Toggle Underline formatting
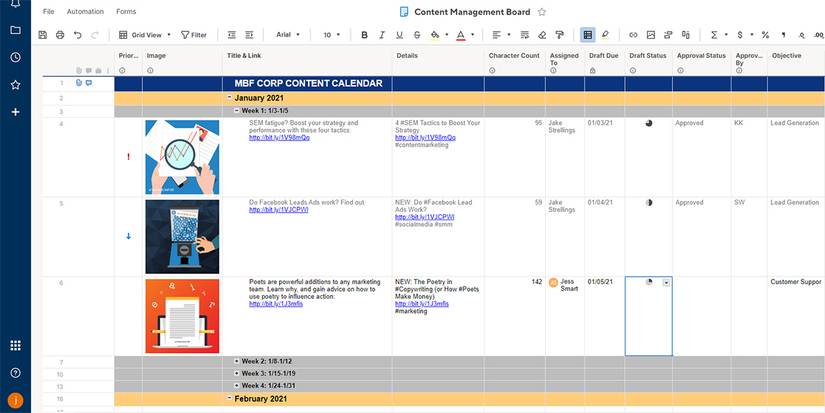The width and height of the screenshot is (825, 413). coord(399,35)
